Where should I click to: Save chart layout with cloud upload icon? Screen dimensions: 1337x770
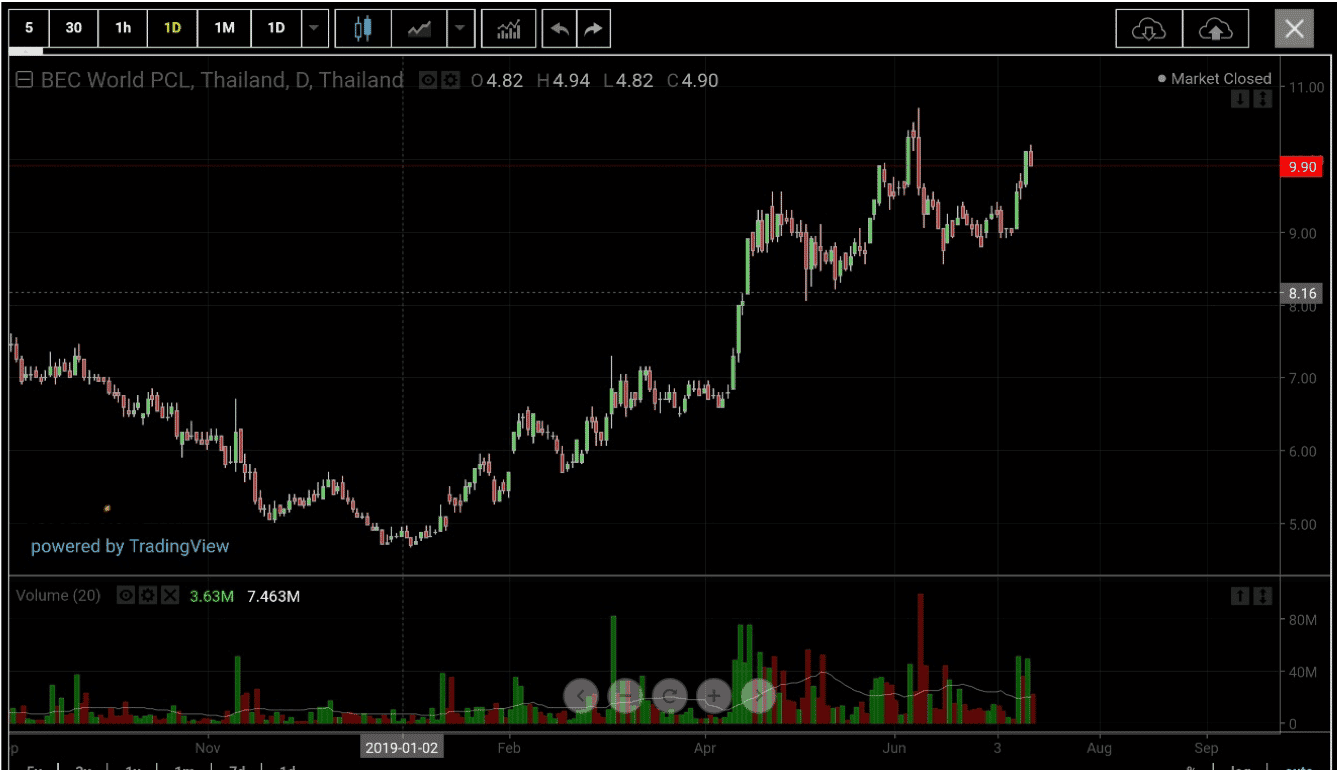click(1216, 29)
